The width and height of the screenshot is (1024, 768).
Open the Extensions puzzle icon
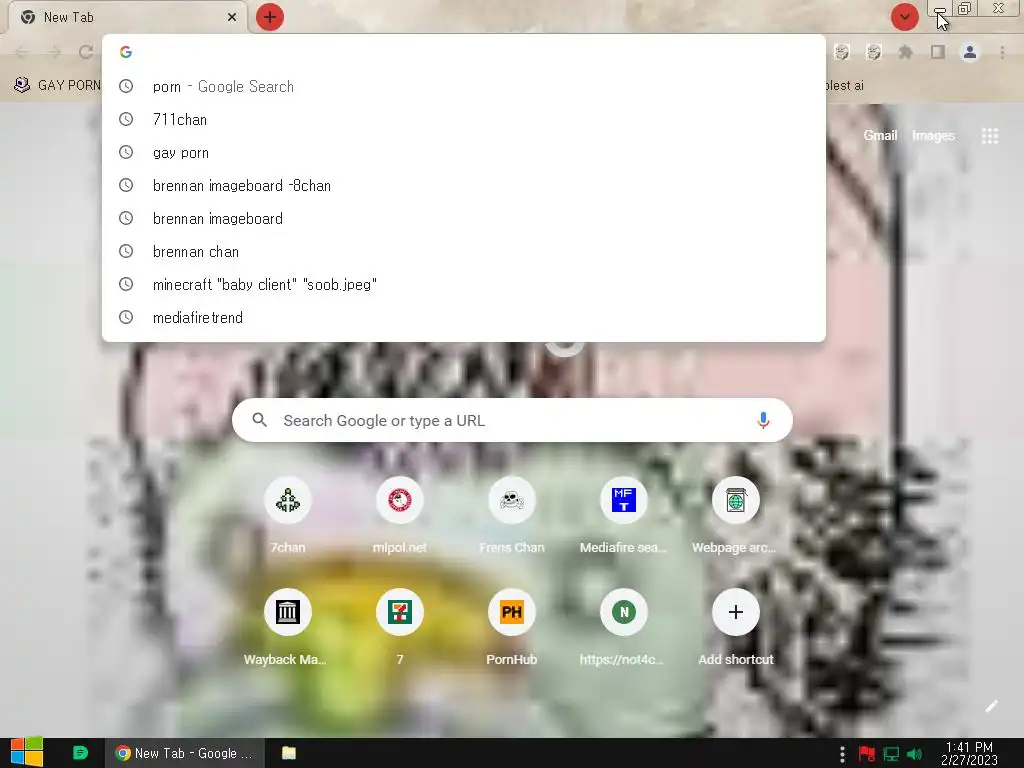tap(906, 52)
